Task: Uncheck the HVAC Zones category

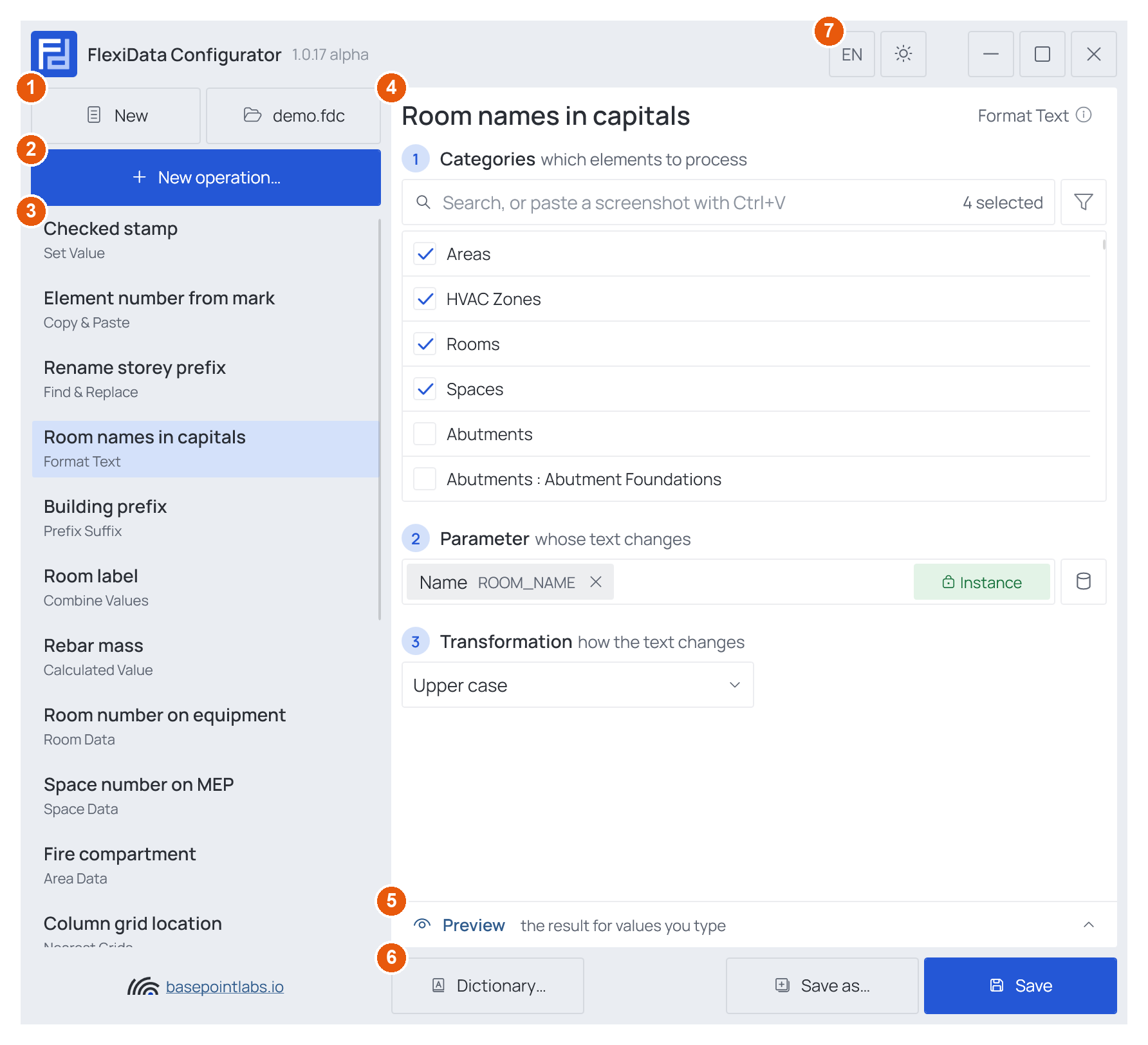Action: [x=425, y=299]
